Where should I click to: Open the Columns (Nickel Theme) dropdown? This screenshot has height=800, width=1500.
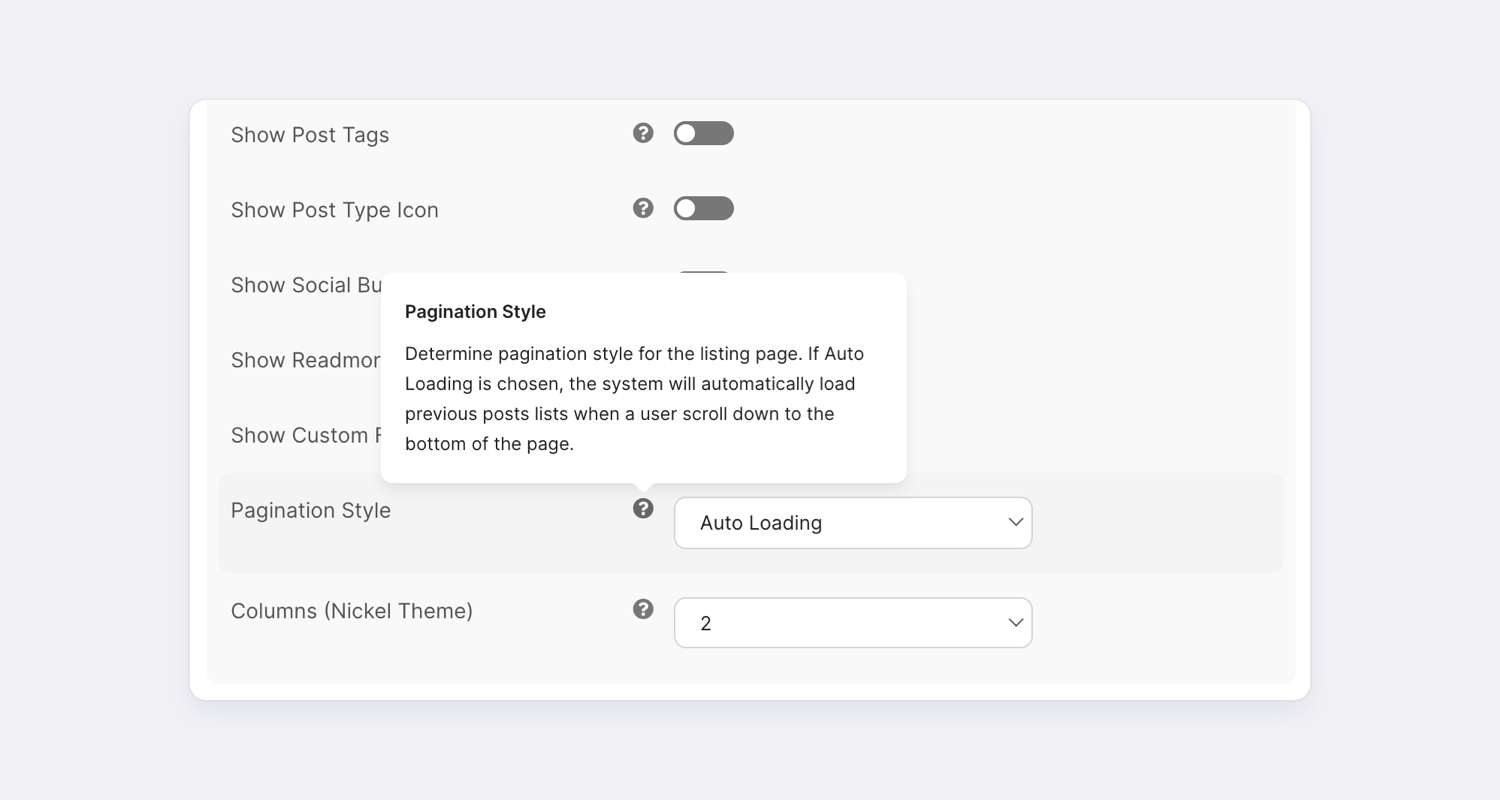[852, 622]
